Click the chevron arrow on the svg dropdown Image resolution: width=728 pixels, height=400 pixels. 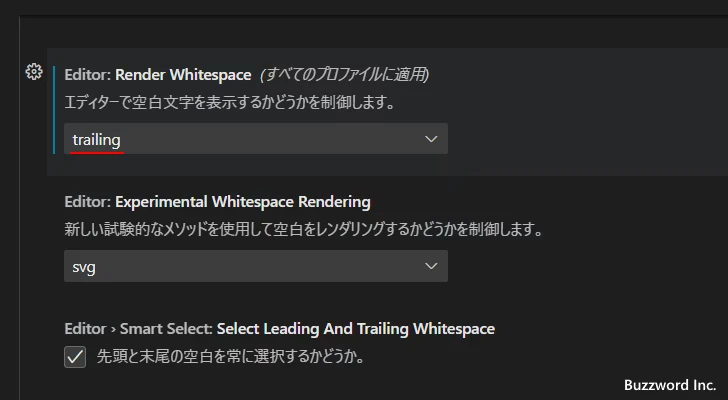[x=431, y=266]
